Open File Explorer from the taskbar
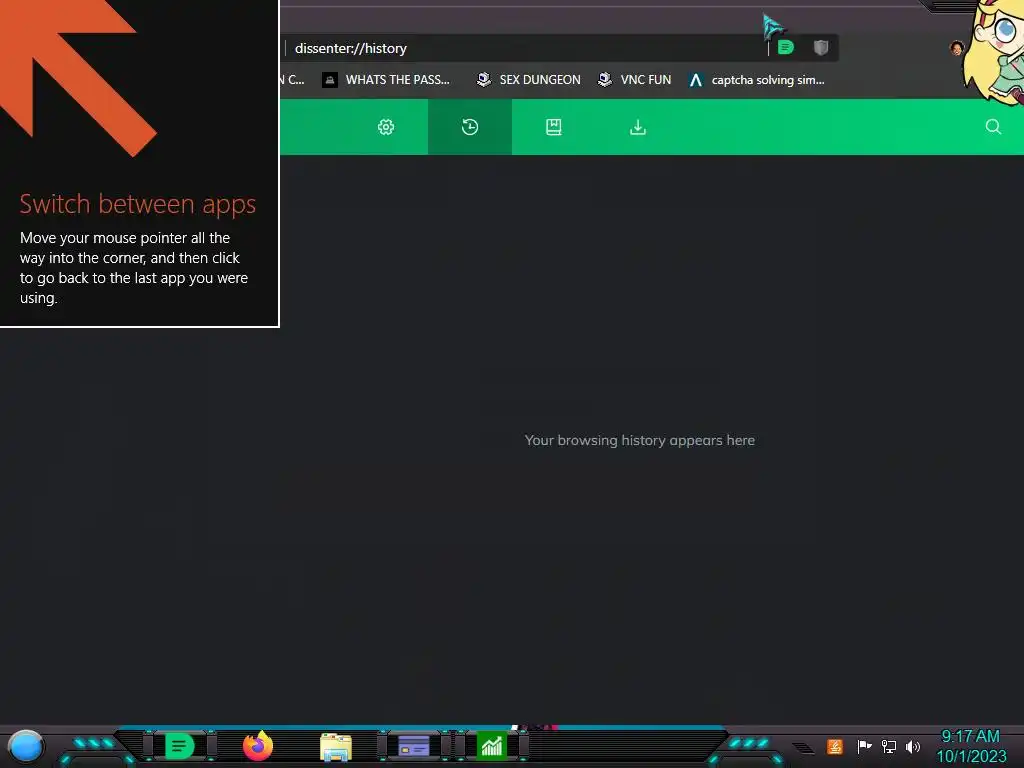The width and height of the screenshot is (1024, 768). [336, 747]
